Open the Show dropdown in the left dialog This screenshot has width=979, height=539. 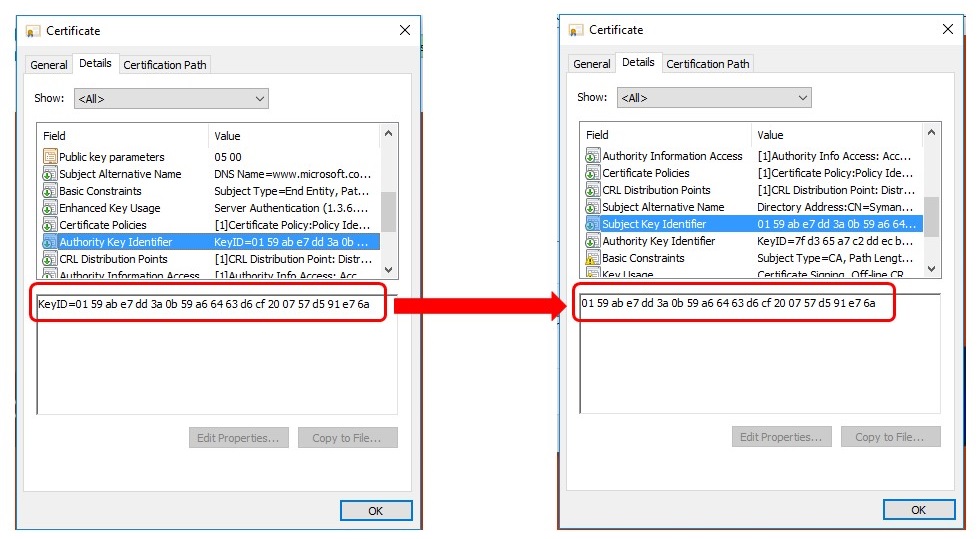170,99
